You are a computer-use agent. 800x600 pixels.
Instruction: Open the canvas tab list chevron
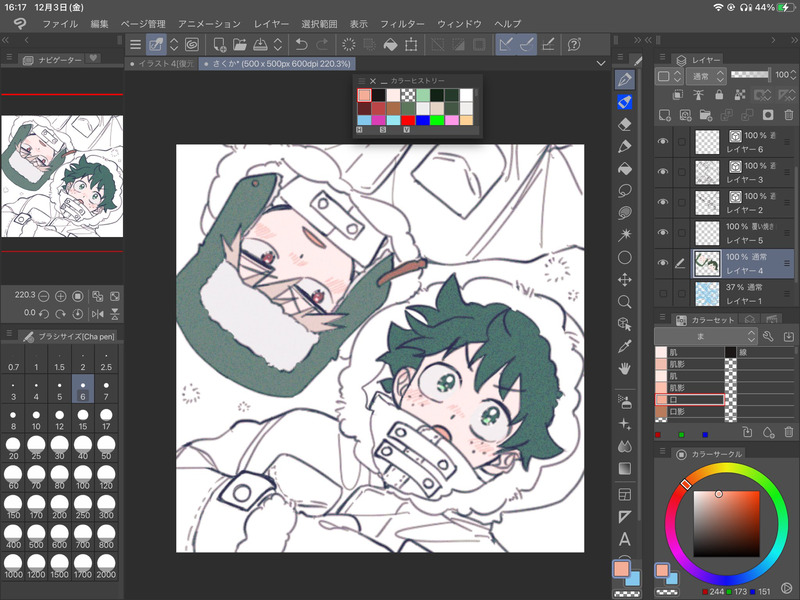point(601,63)
